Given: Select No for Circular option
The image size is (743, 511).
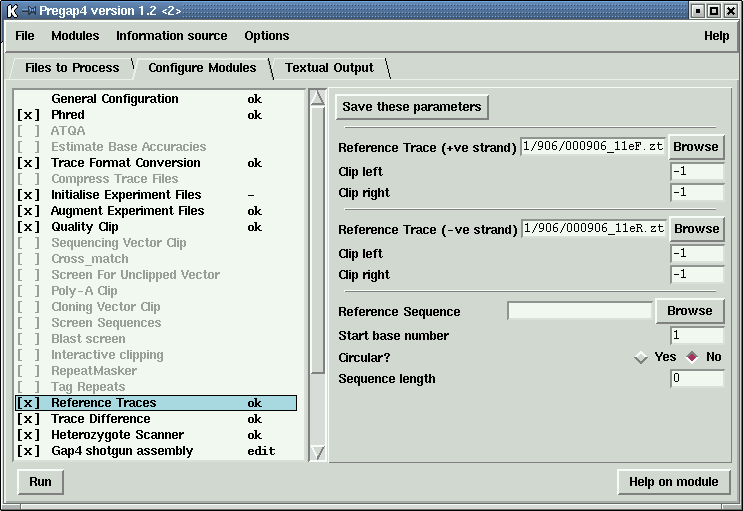Looking at the screenshot, I should 691,357.
